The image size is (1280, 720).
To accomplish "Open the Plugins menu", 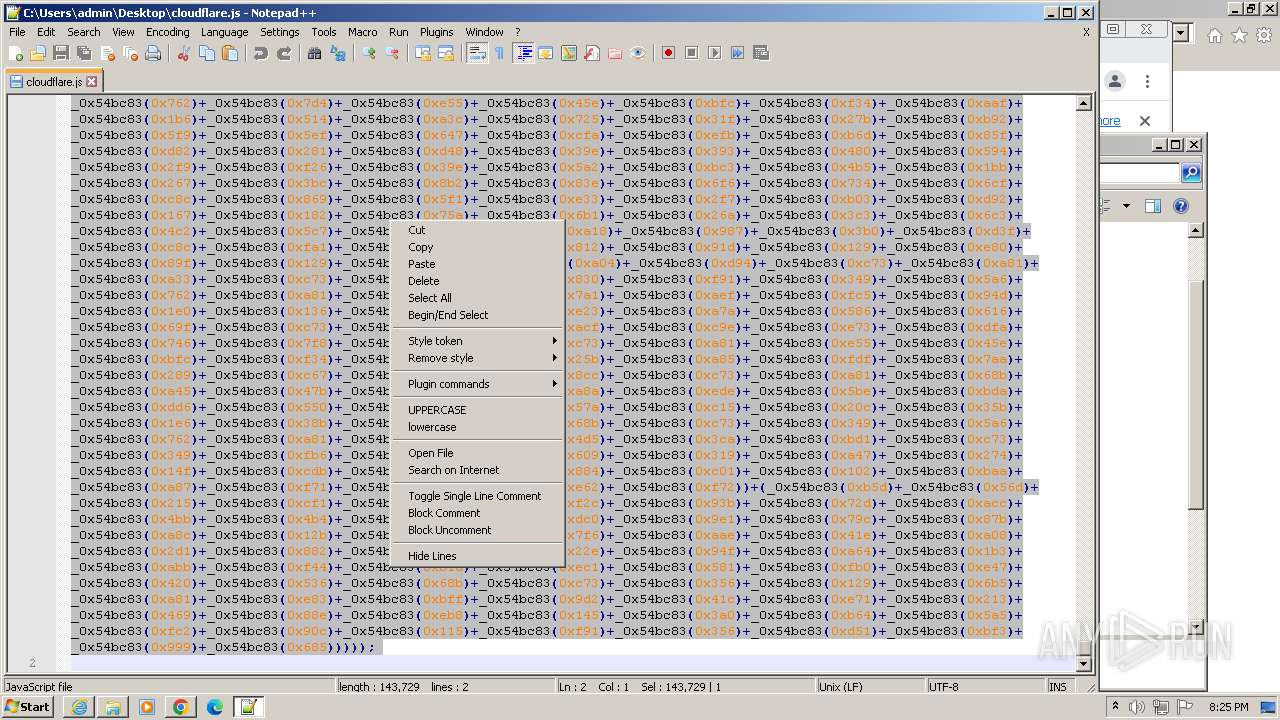I will [436, 32].
